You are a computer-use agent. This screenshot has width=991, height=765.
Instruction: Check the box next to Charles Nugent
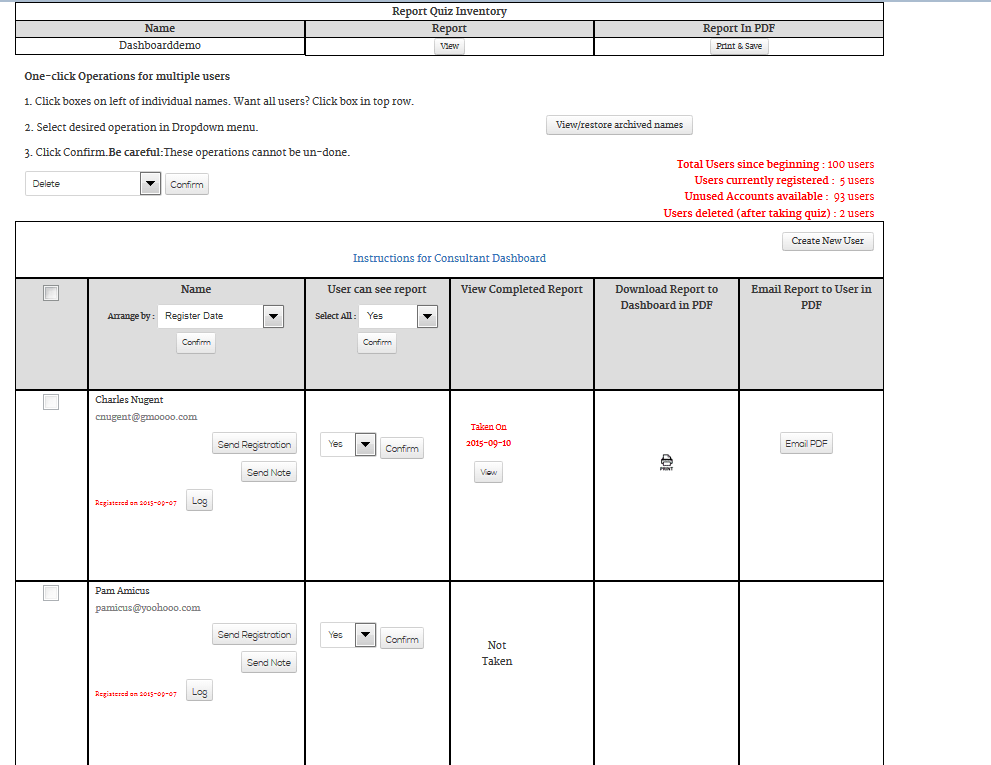click(51, 402)
